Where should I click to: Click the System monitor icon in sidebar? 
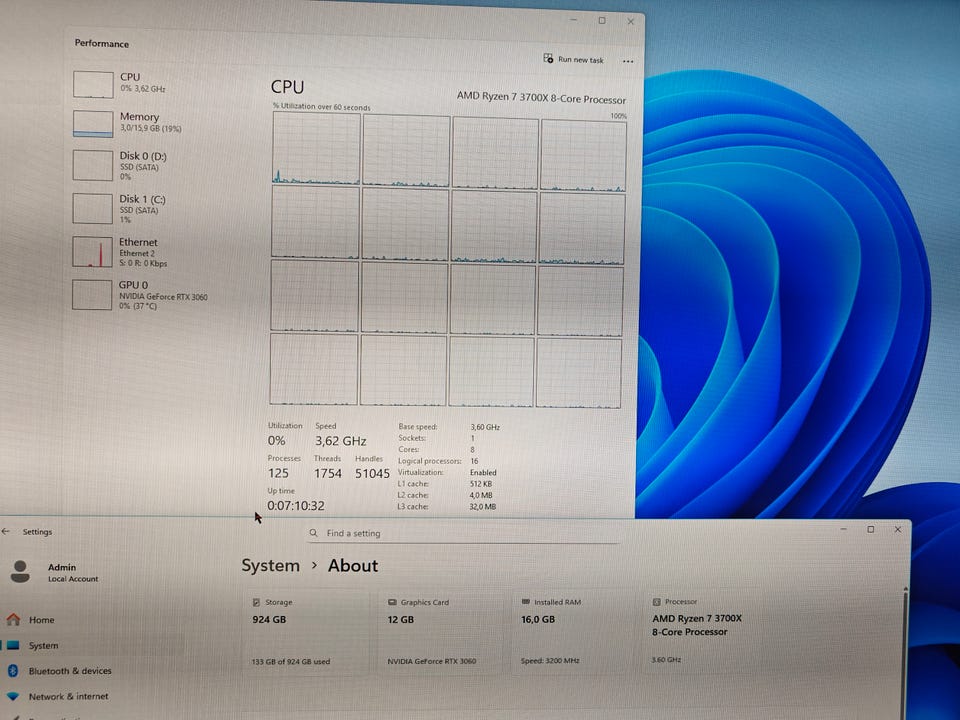13,645
